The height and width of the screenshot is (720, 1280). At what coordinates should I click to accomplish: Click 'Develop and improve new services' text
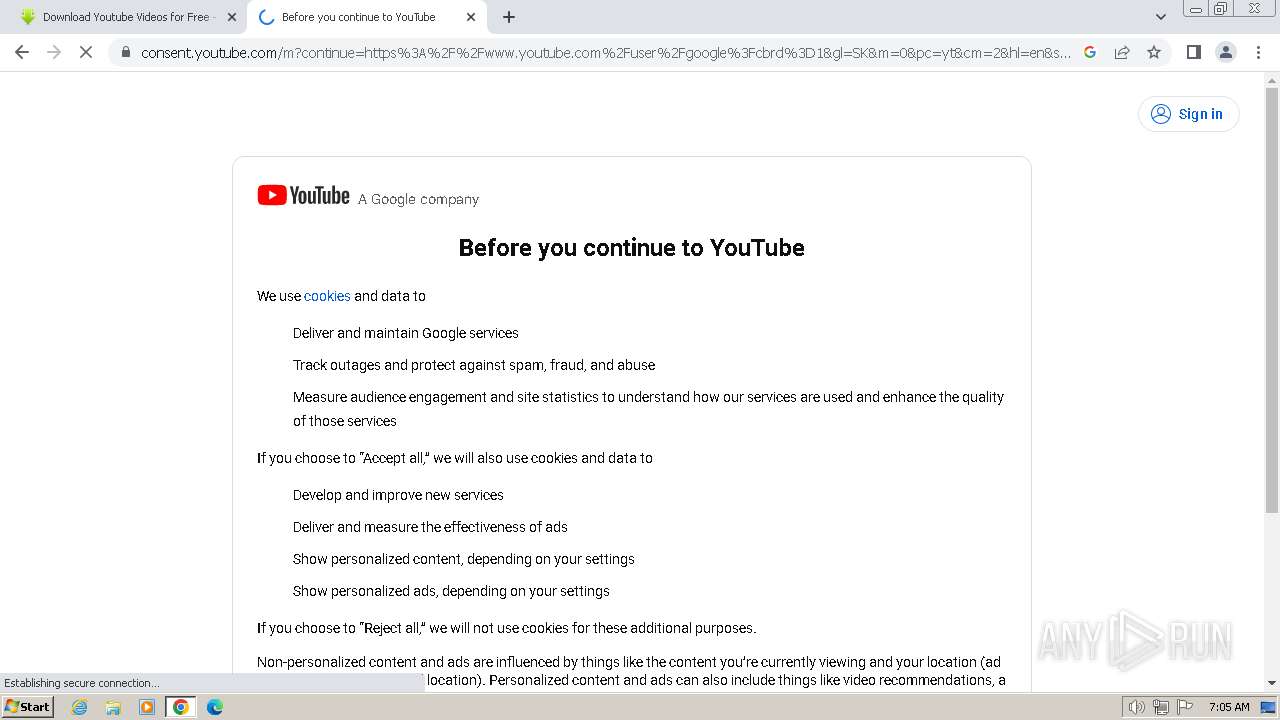(x=398, y=495)
